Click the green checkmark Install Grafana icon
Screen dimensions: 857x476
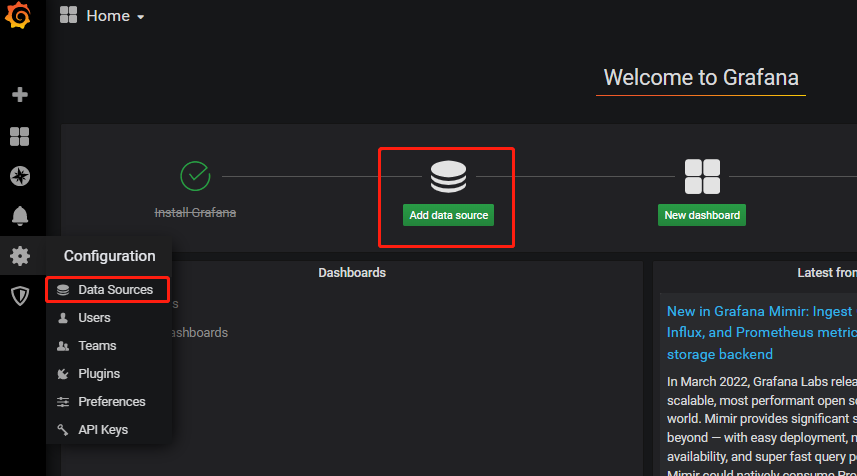[195, 176]
